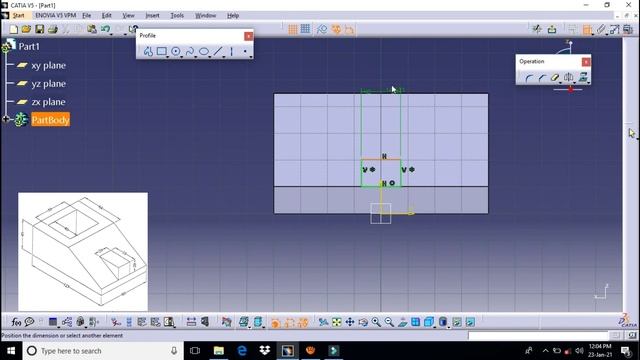
Task: Toggle Construction/Standard Element mode
Action: click(x=322, y=29)
